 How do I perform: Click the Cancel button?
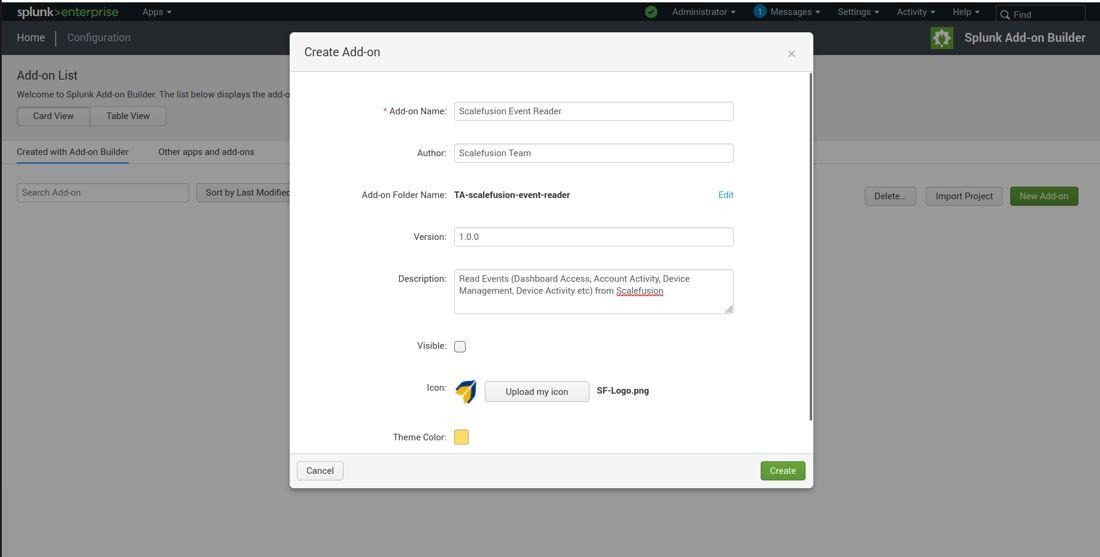tap(320, 471)
